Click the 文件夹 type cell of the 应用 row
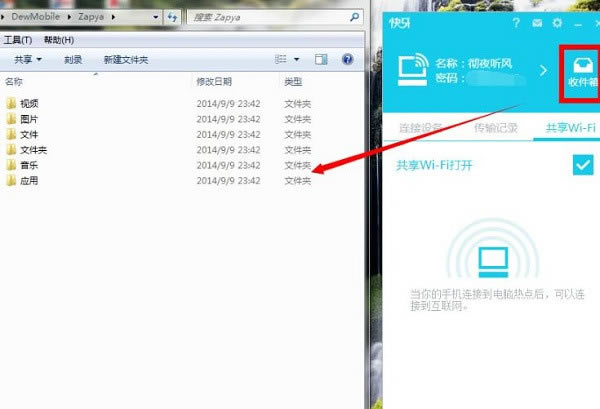The image size is (600, 409). pyautogui.click(x=298, y=181)
